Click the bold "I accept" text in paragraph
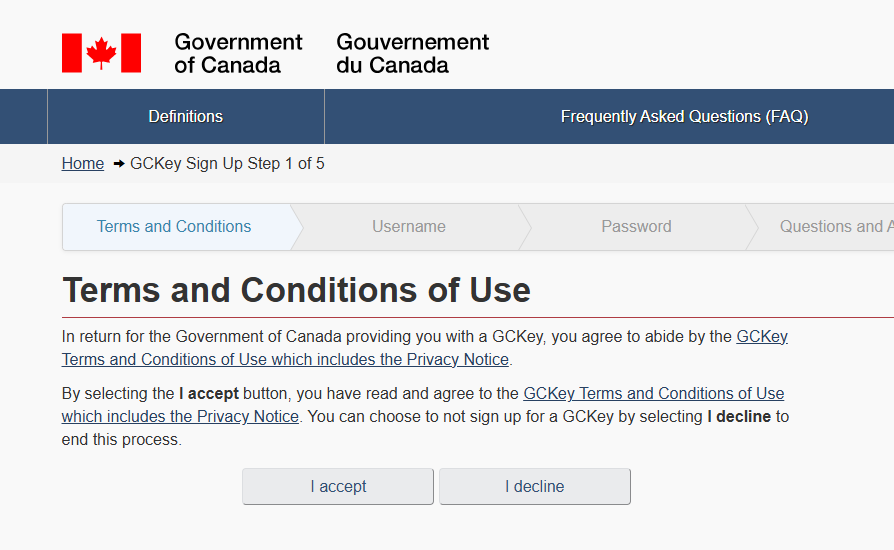The height and width of the screenshot is (550, 894). tap(208, 394)
